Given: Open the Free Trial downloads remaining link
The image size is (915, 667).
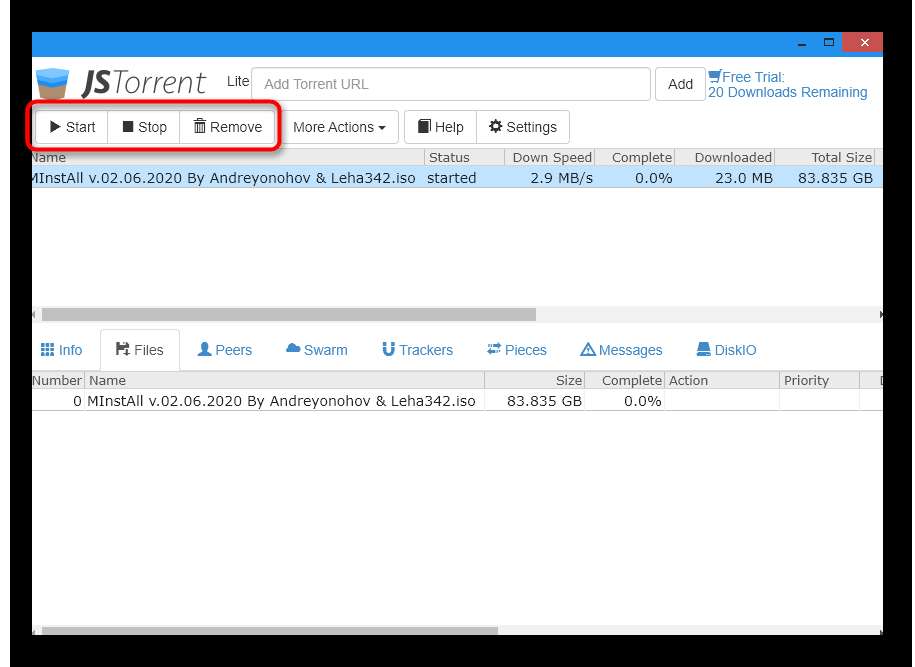Looking at the screenshot, I should coord(787,85).
